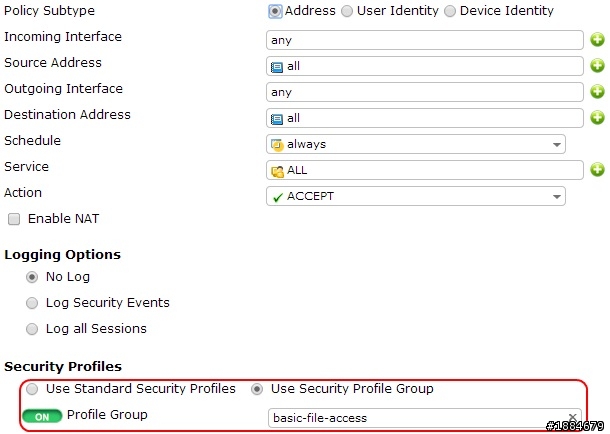Add a Service with the green plus

click(x=597, y=170)
